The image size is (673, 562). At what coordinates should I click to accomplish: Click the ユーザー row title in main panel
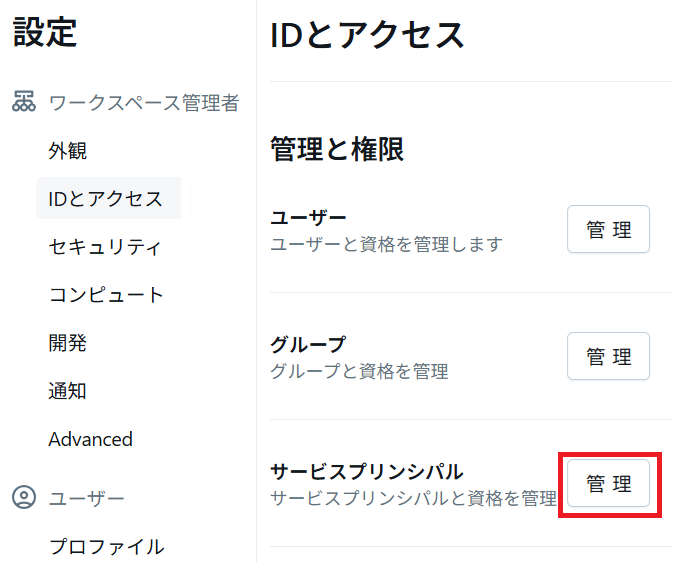click(x=308, y=217)
